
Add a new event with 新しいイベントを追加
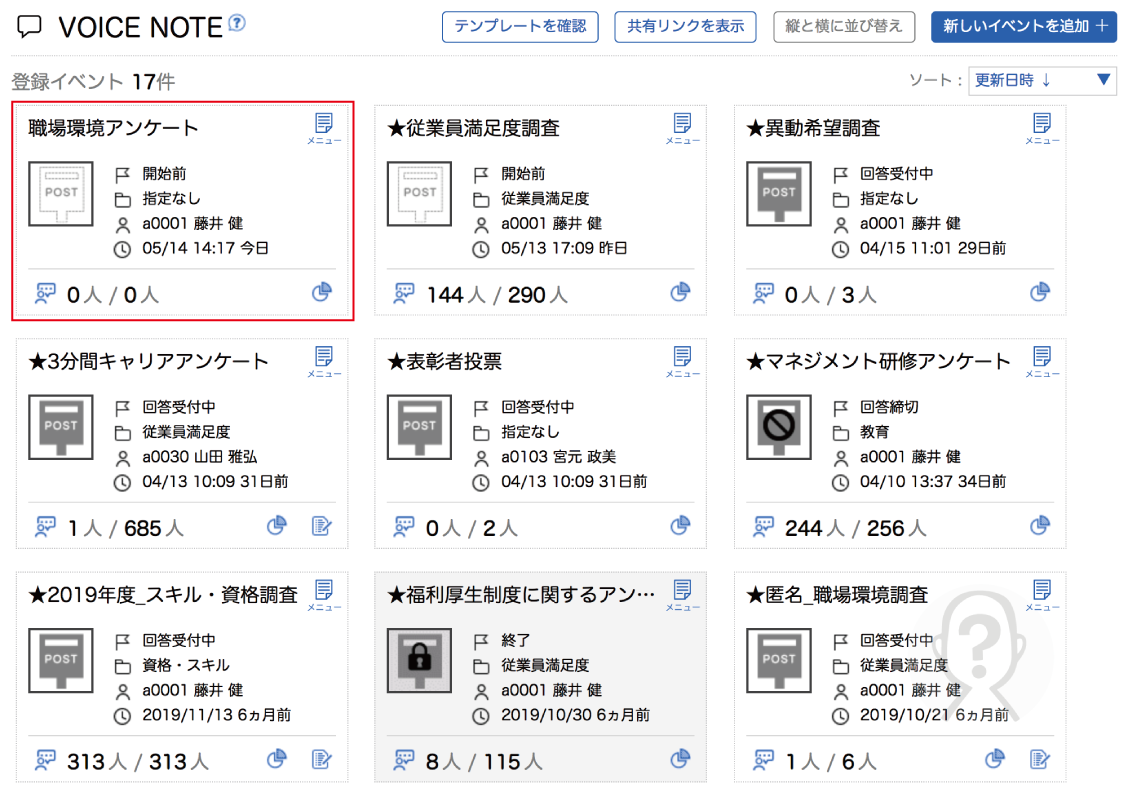1023,27
